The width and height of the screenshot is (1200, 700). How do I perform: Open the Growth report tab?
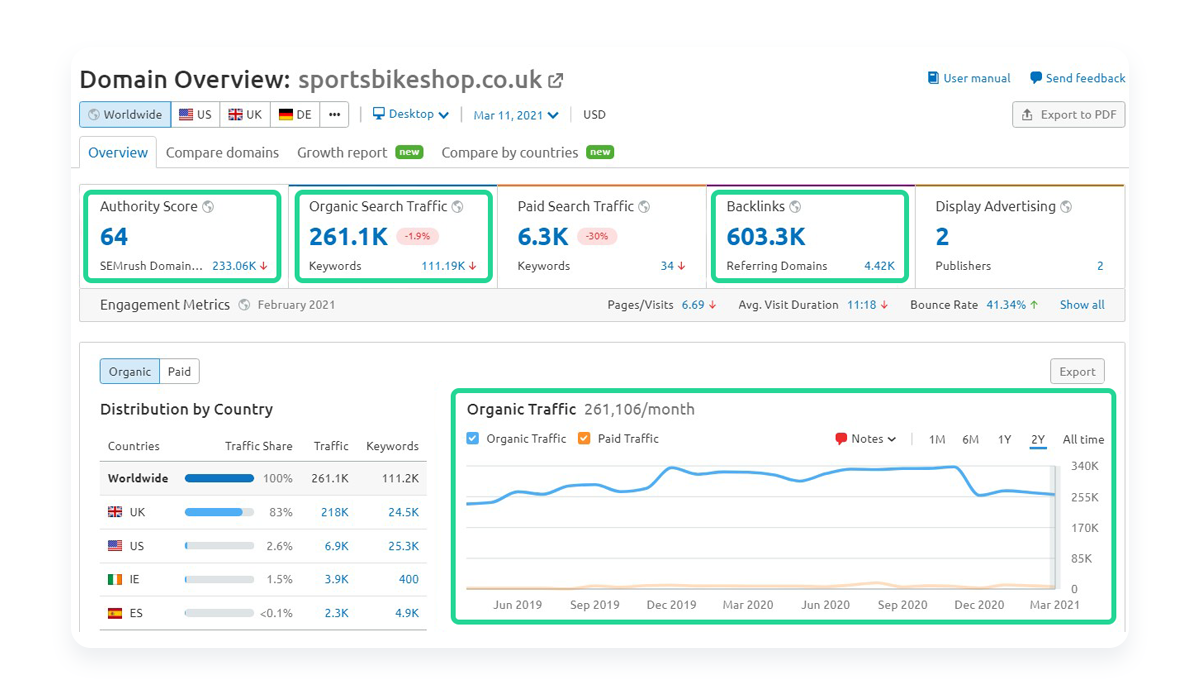coord(360,153)
